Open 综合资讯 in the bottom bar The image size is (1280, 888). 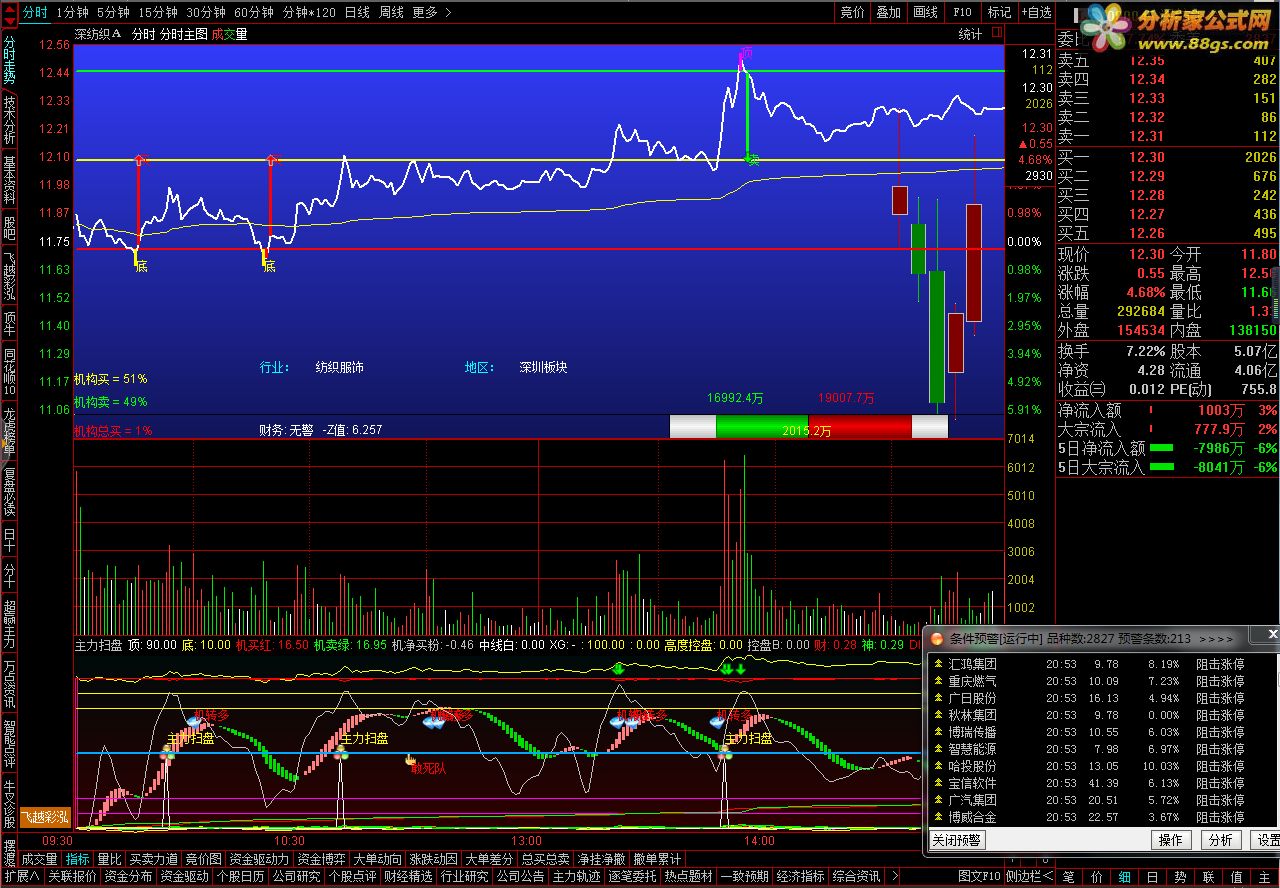856,876
